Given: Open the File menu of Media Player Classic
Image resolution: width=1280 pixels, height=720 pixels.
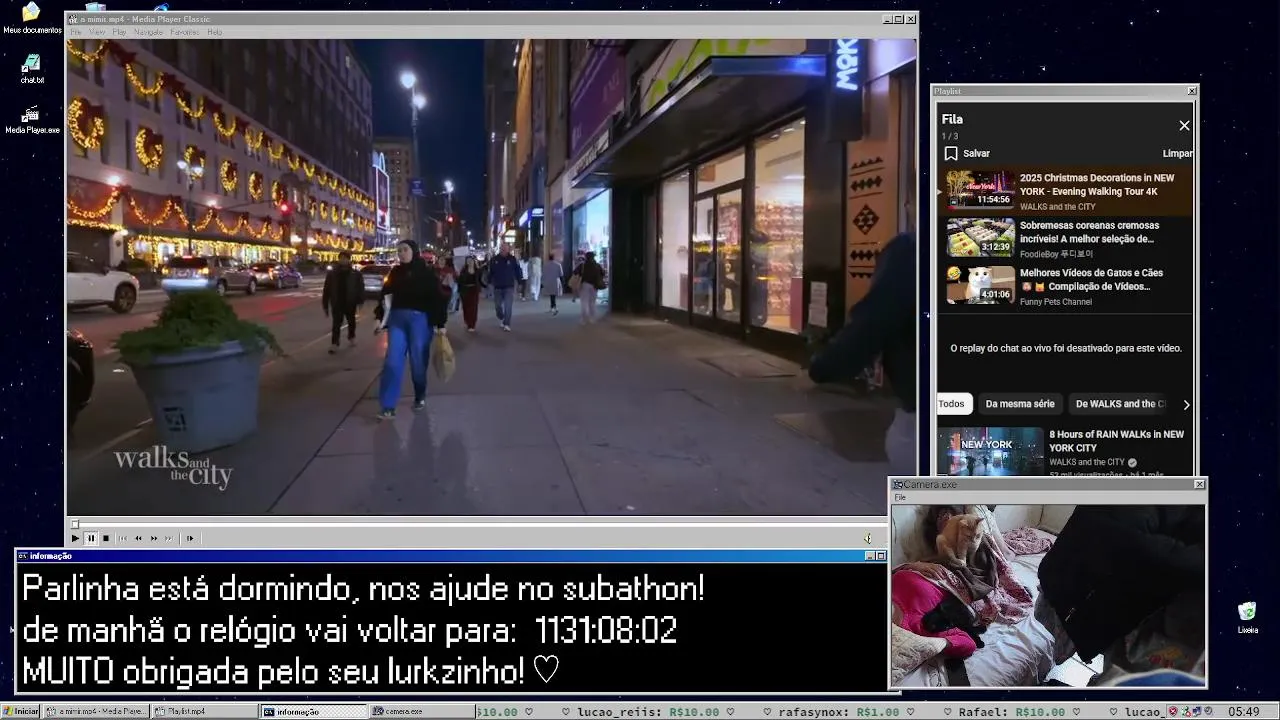Looking at the screenshot, I should pos(76,32).
